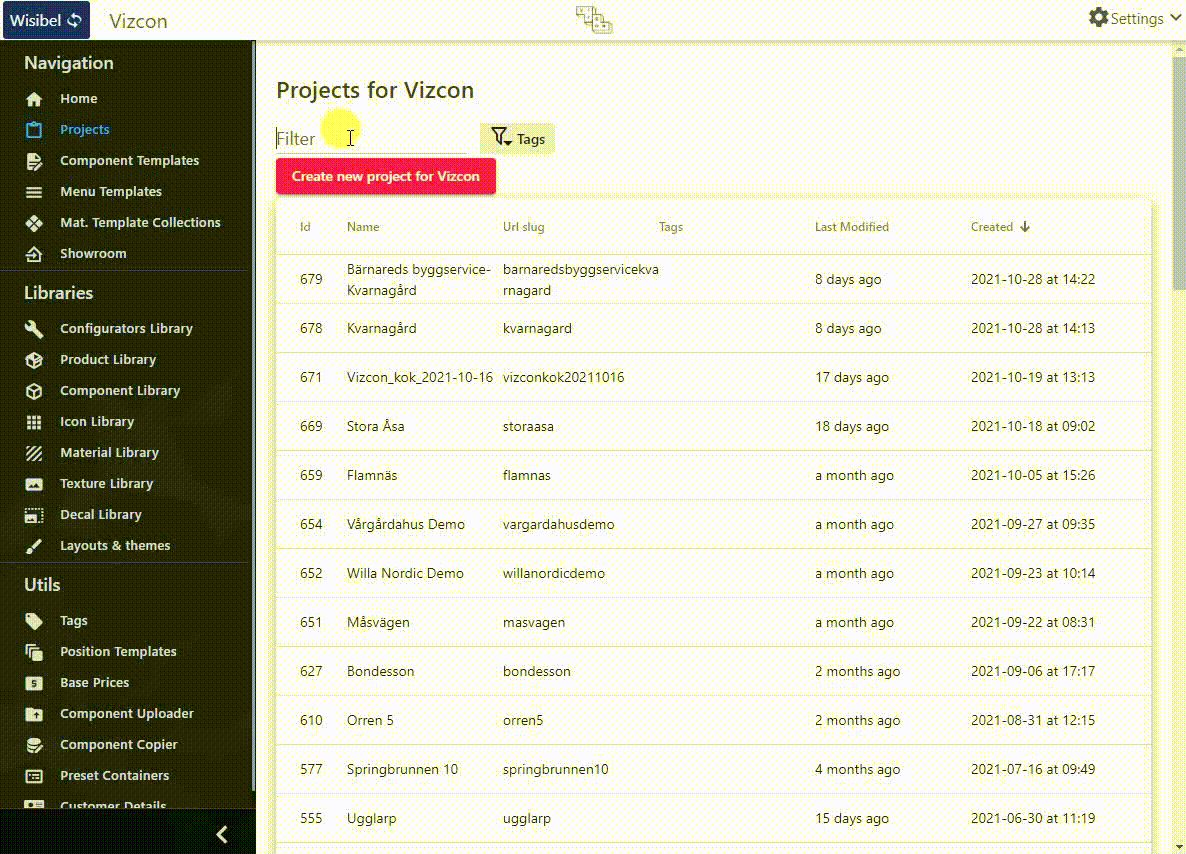The height and width of the screenshot is (854, 1186).
Task: Open the Kvarnagård project row
Action: pyautogui.click(x=381, y=328)
